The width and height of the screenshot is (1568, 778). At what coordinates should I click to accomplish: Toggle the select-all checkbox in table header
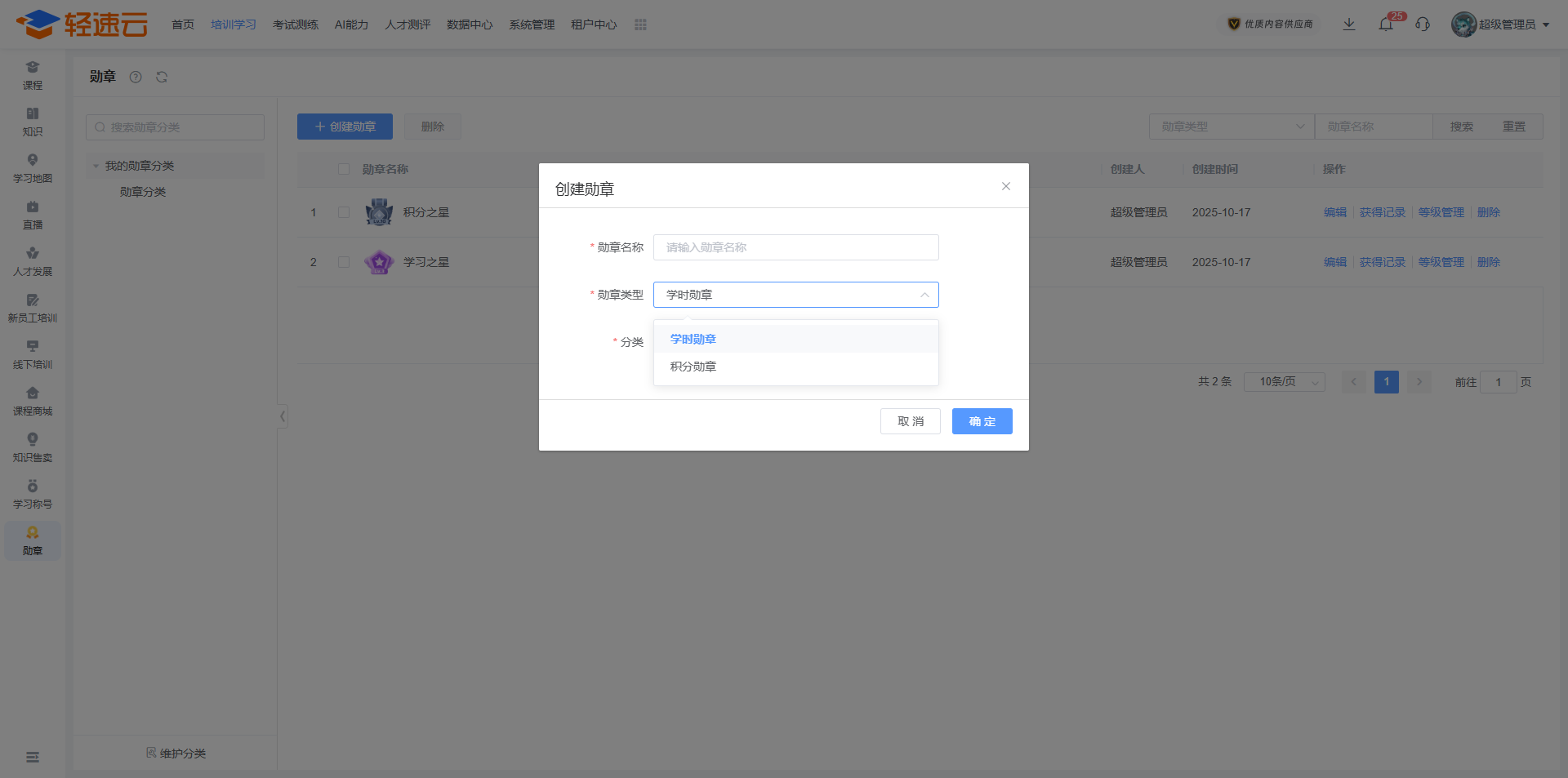(344, 169)
